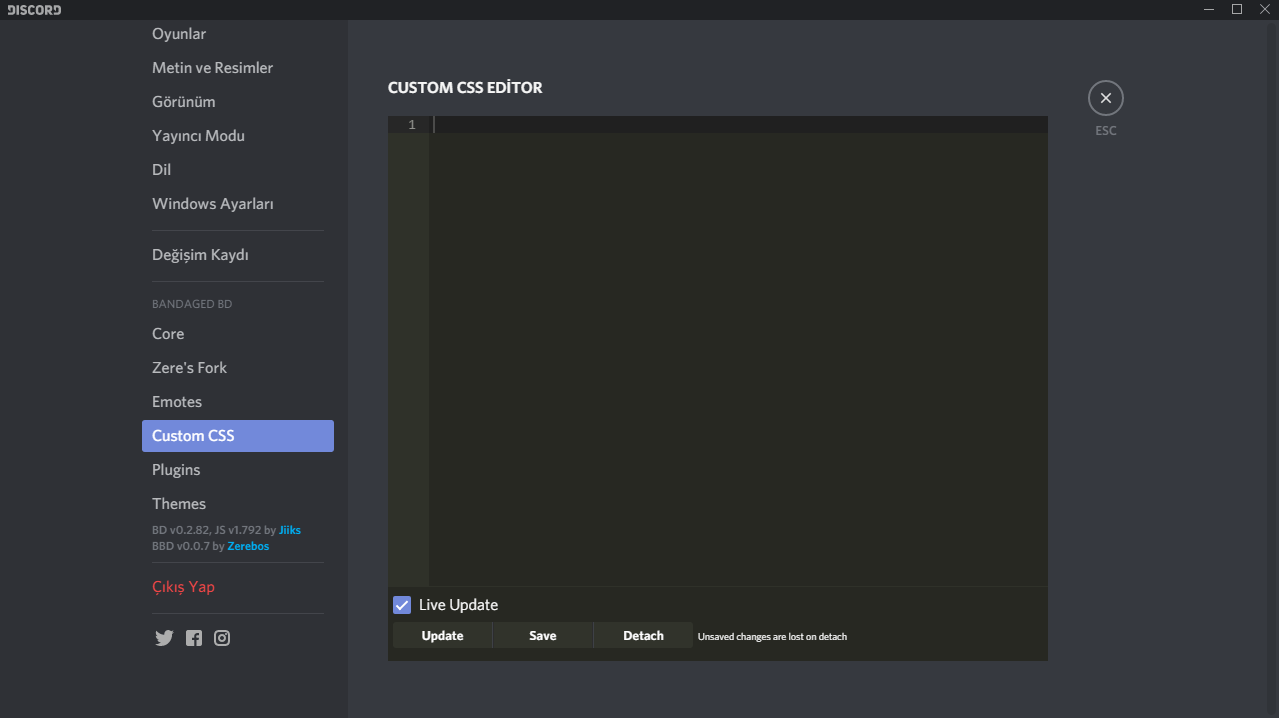View Değişim Kaydı changelog
The width and height of the screenshot is (1279, 718).
238,255
